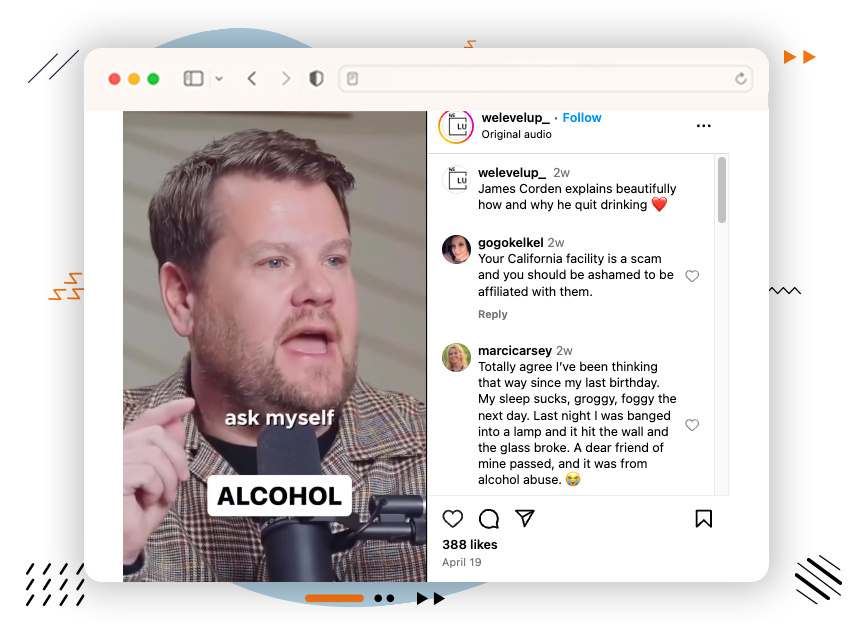Screen dimensions: 860x628
Task: Expand the sidebar dropdown chevron
Action: click(219, 79)
